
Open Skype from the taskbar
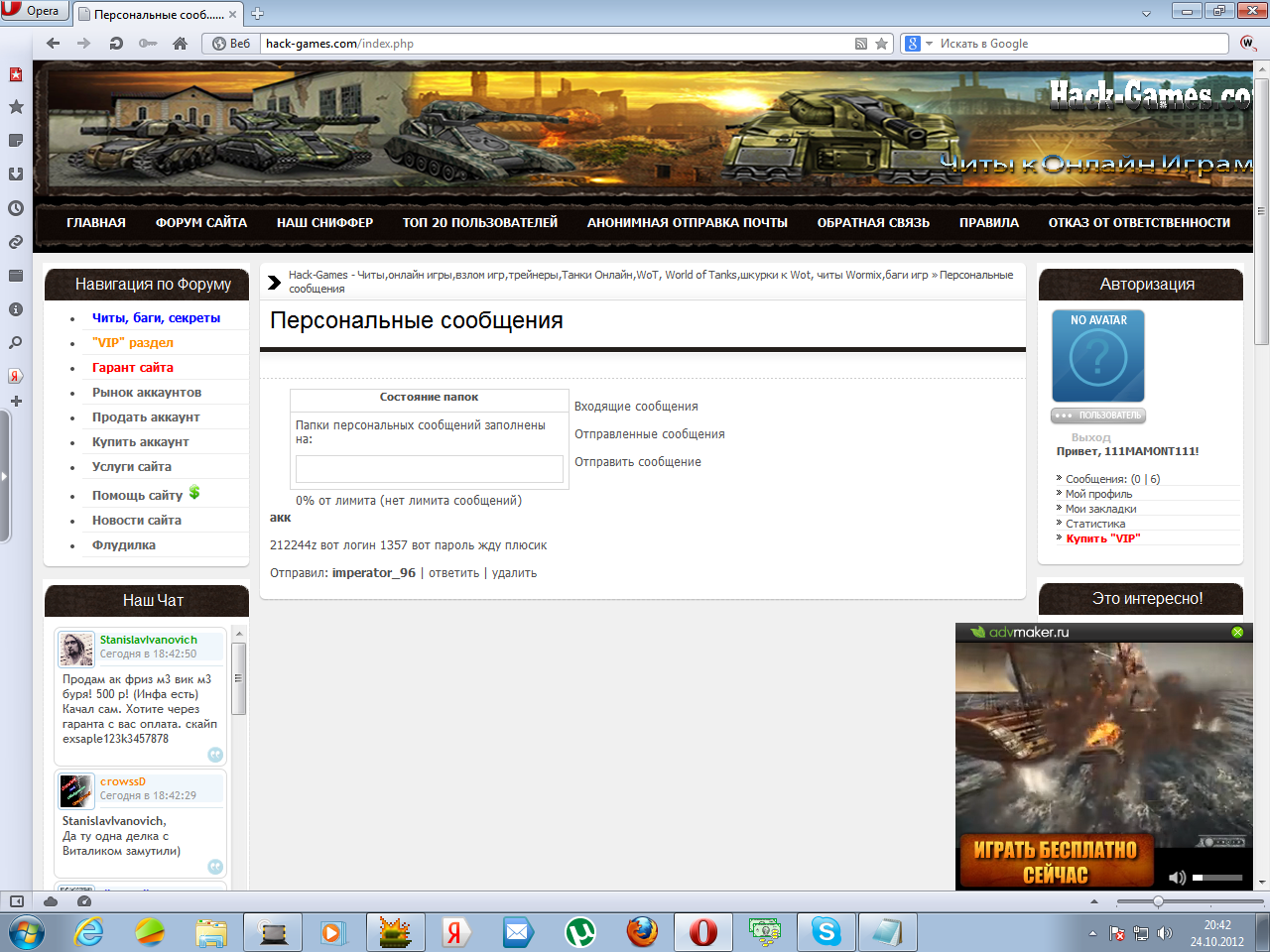(x=826, y=932)
